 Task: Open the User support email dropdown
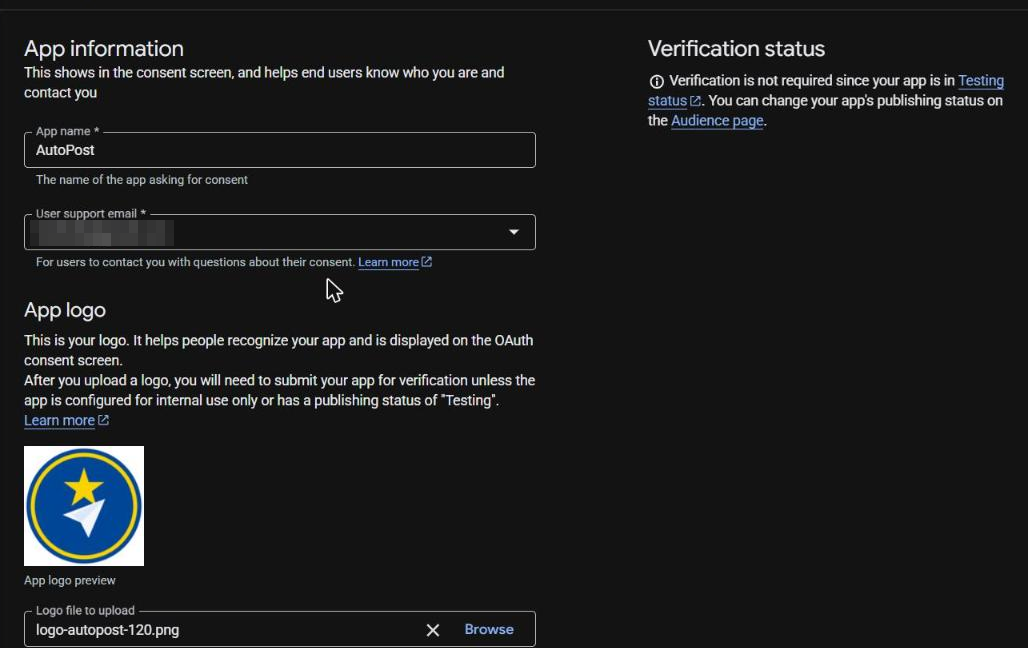click(279, 232)
